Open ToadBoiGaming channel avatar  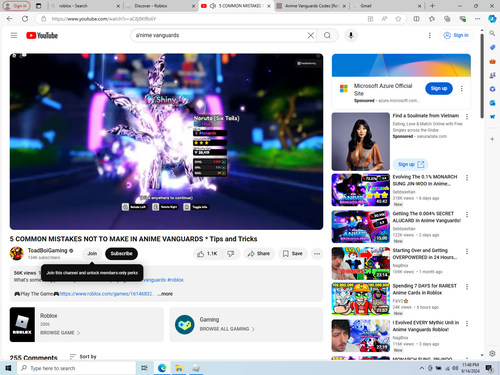[x=17, y=253]
